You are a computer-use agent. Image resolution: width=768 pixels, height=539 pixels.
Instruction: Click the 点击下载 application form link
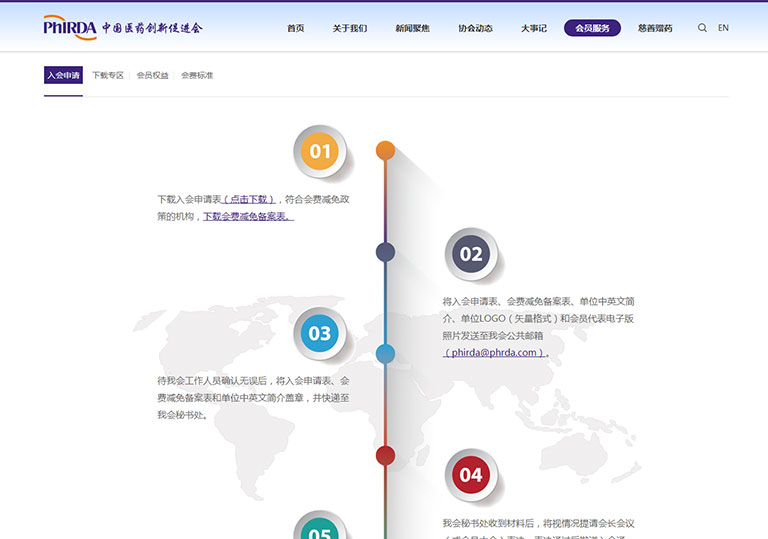point(248,199)
